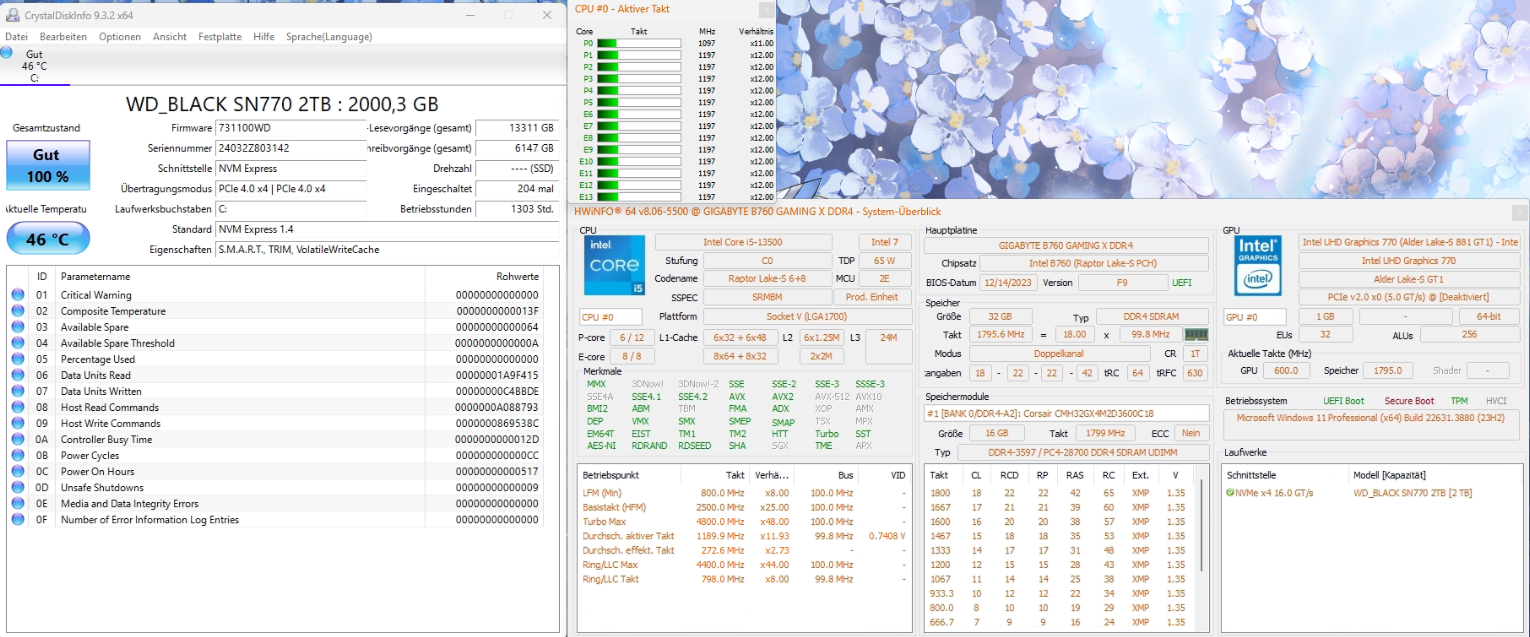
Task: Click the Firmware field showing 731100WD
Action: click(x=289, y=128)
